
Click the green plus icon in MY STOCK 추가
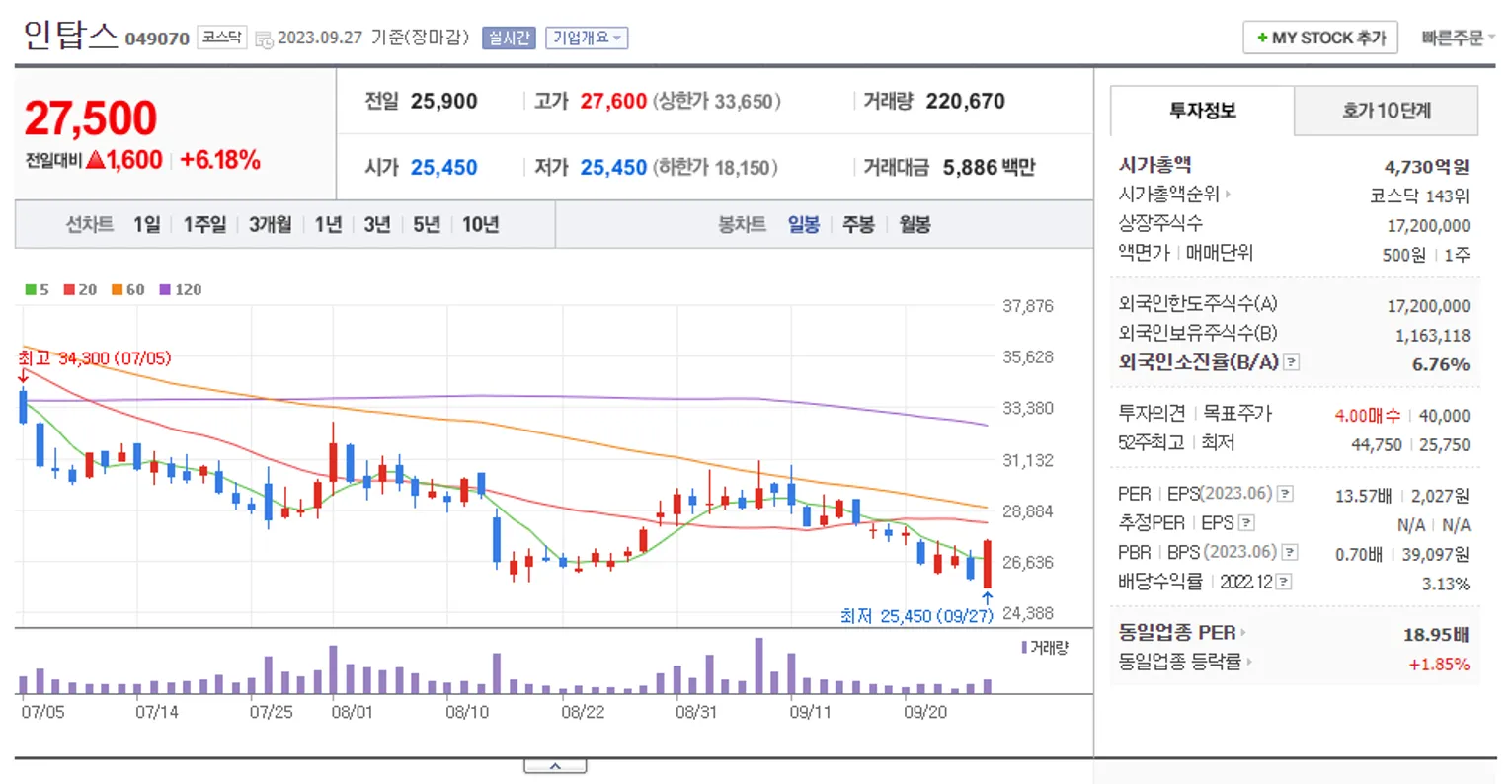(x=1261, y=38)
